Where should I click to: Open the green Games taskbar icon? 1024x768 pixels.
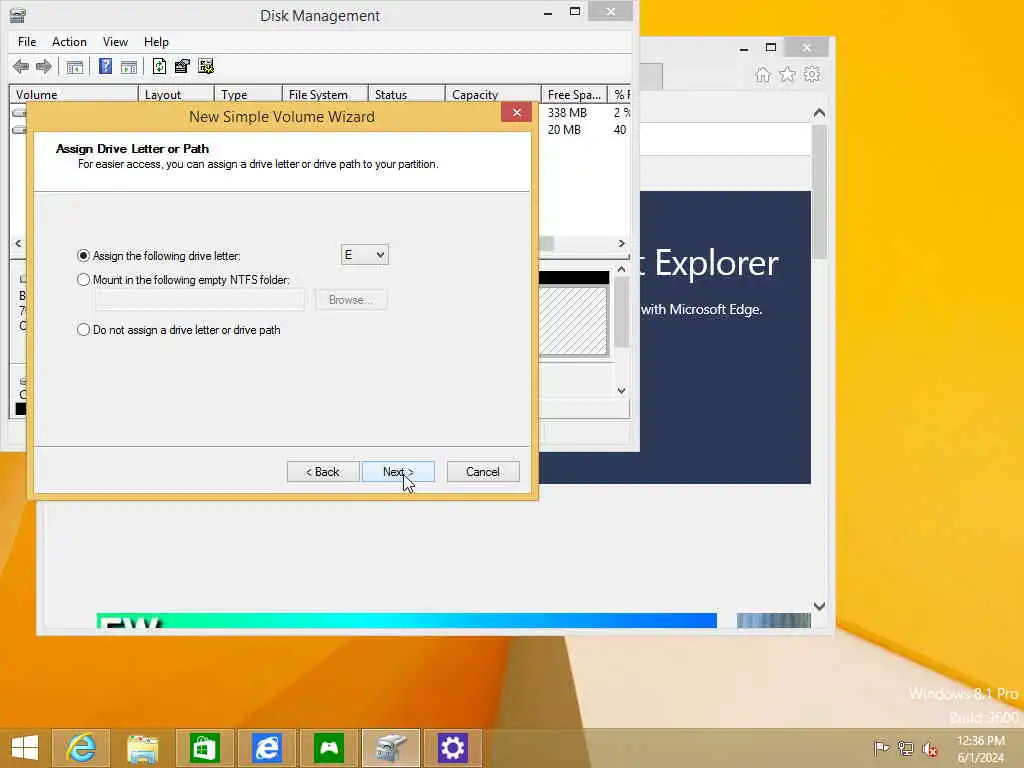click(328, 748)
